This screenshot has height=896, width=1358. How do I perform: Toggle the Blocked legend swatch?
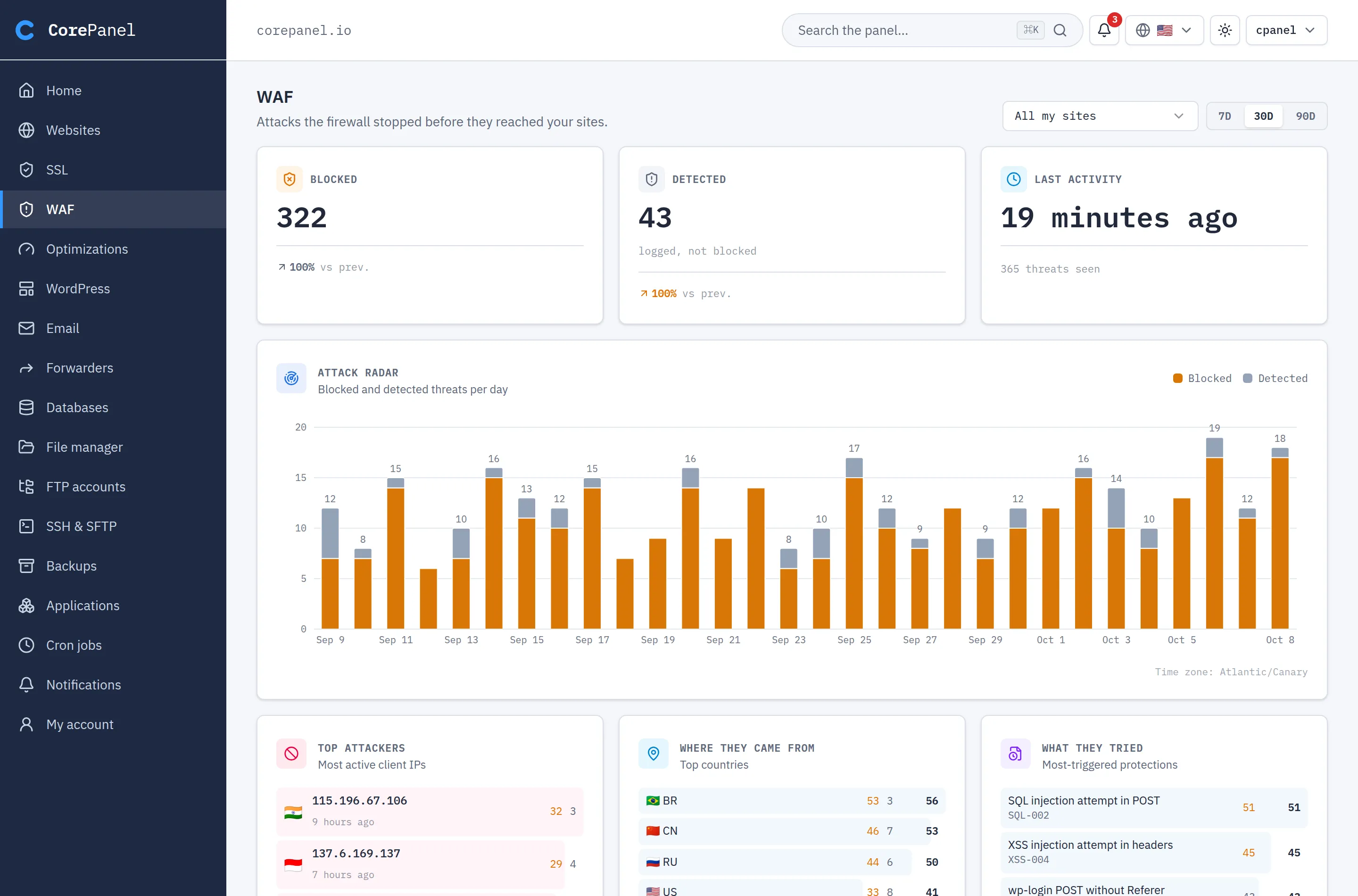(x=1177, y=378)
